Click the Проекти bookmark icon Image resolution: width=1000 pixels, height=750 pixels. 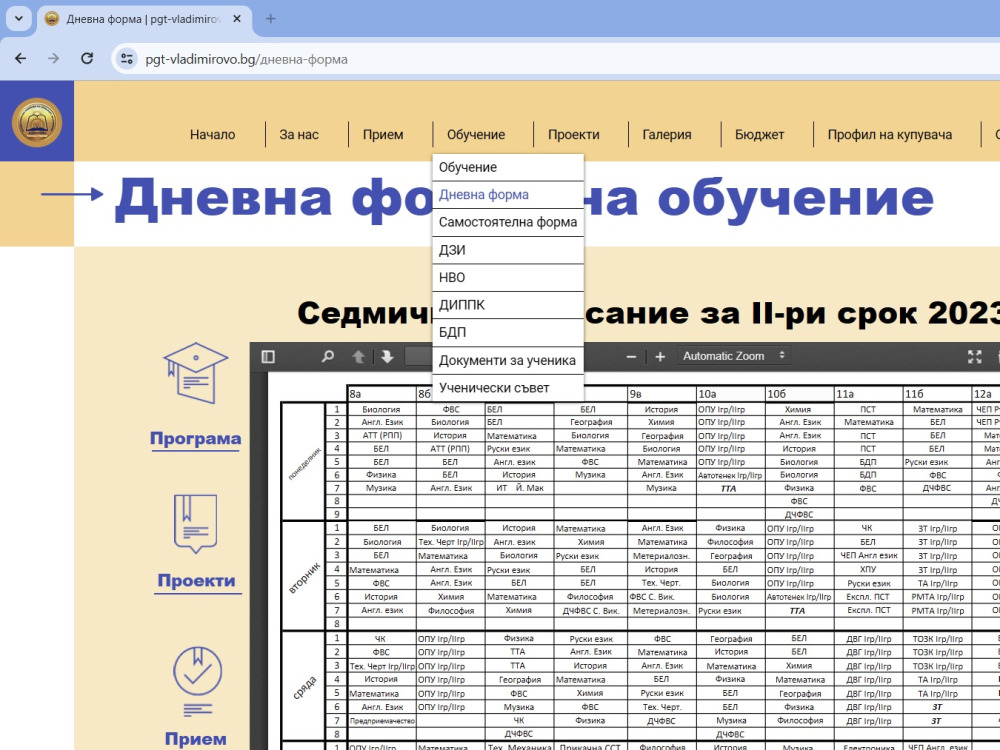[195, 523]
